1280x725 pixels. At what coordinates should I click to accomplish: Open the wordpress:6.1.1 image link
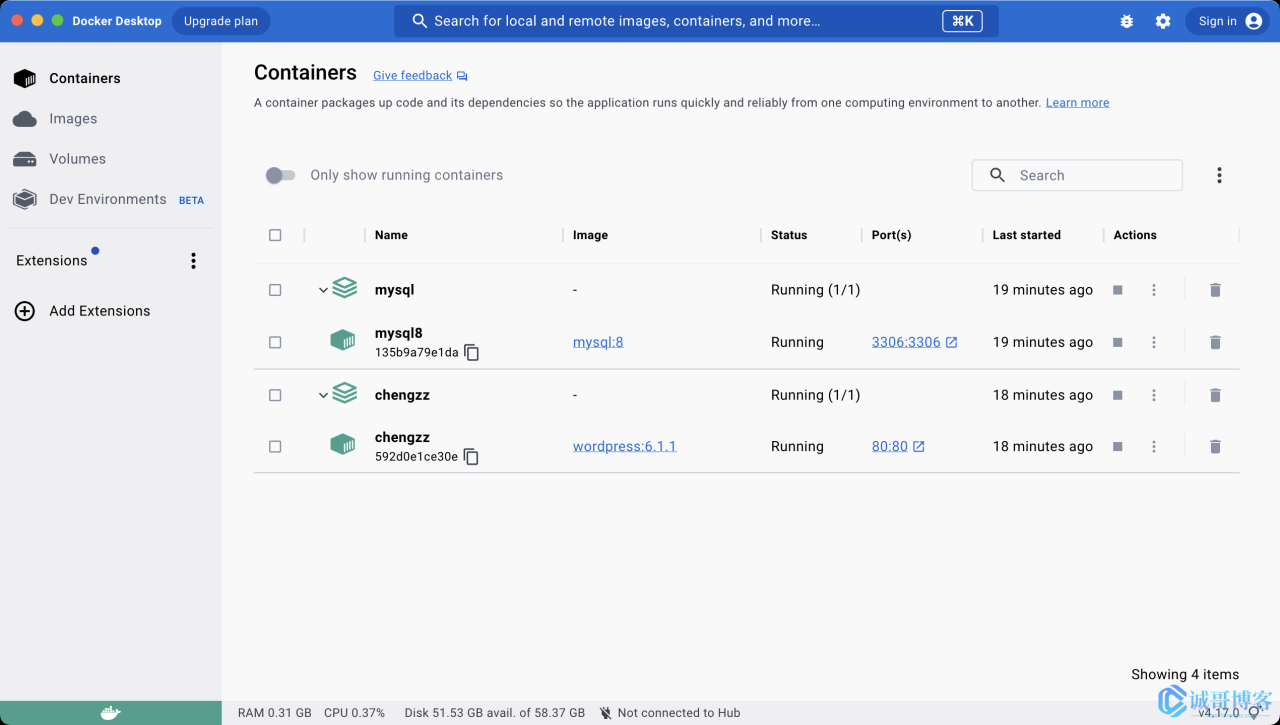point(624,447)
